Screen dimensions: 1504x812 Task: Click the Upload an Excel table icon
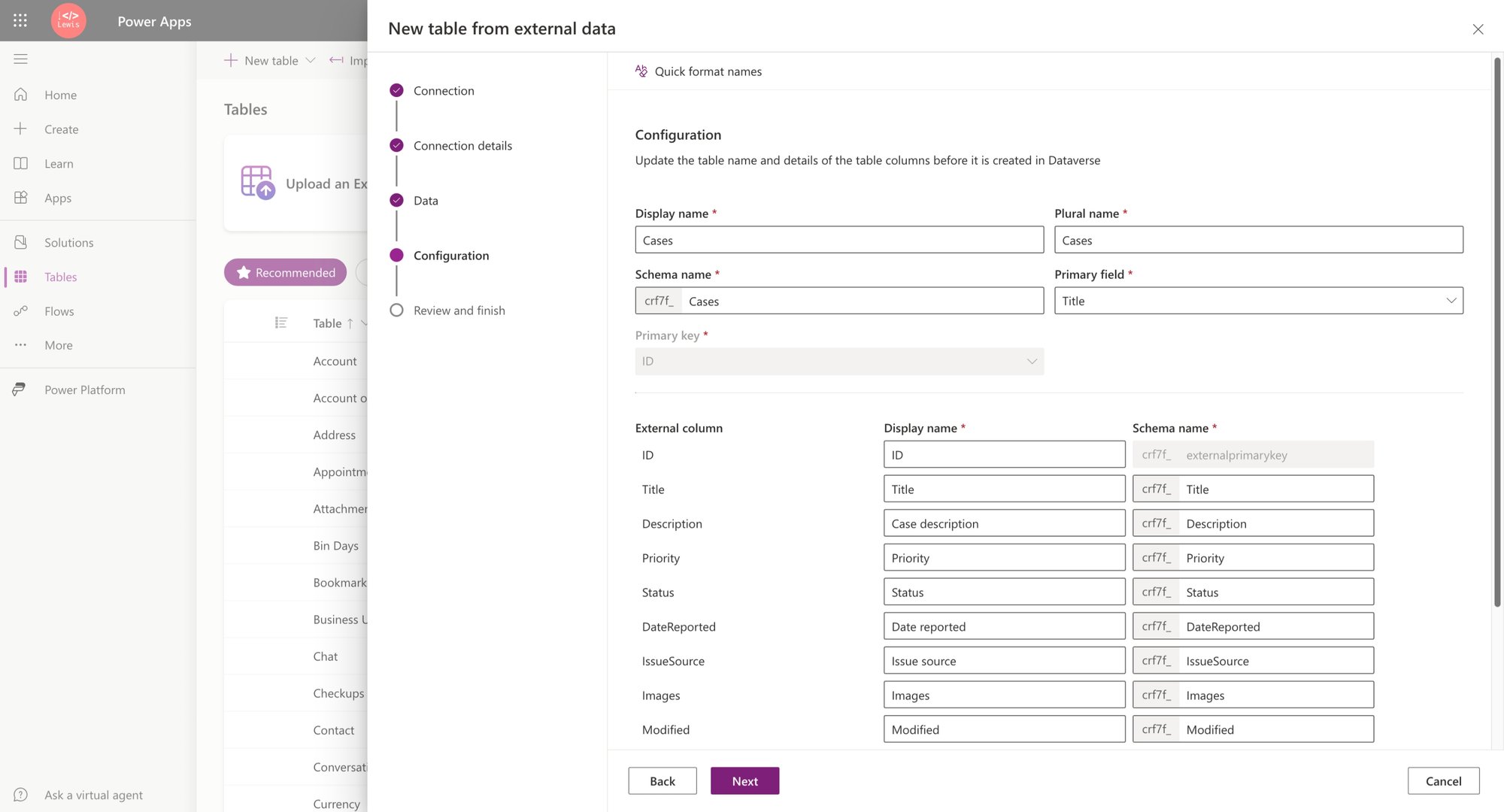[257, 183]
